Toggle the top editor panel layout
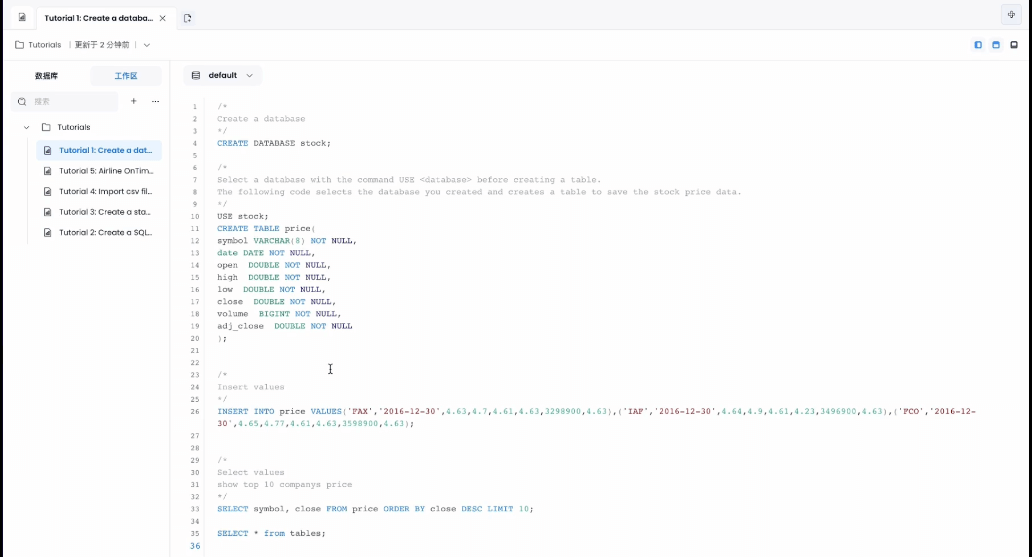 coord(996,45)
